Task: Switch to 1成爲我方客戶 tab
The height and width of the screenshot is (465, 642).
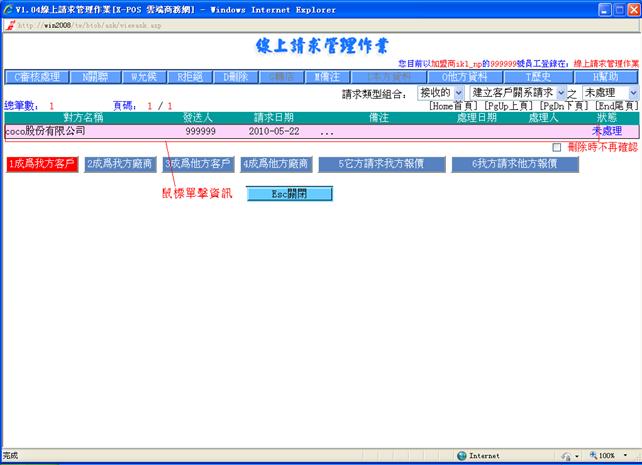Action: pos(41,164)
